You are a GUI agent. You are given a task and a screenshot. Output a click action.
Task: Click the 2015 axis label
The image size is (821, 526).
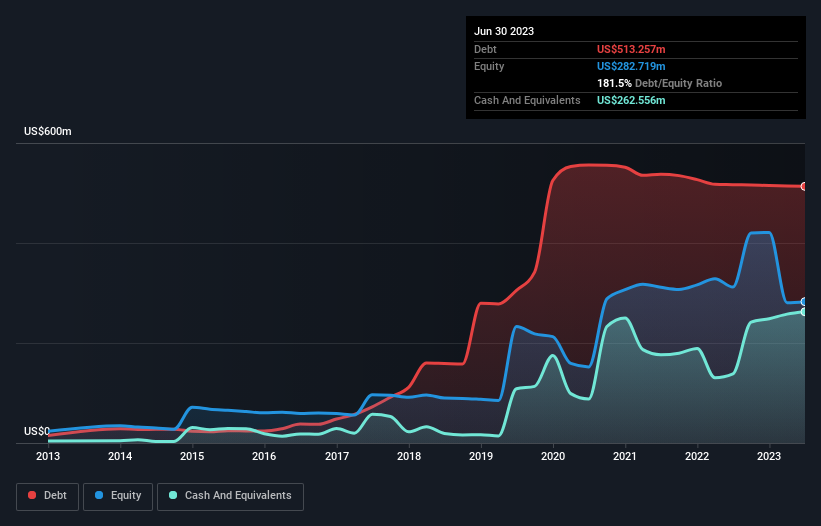click(192, 456)
